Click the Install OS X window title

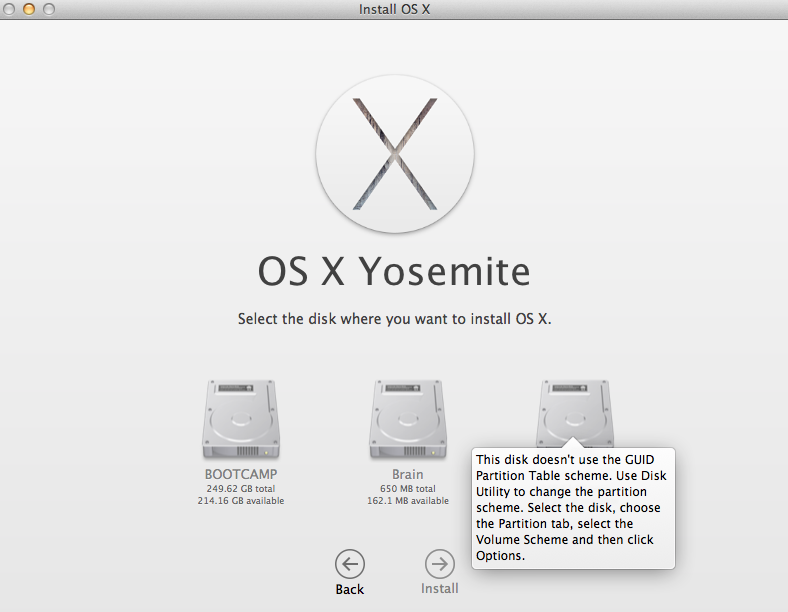pyautogui.click(x=395, y=9)
